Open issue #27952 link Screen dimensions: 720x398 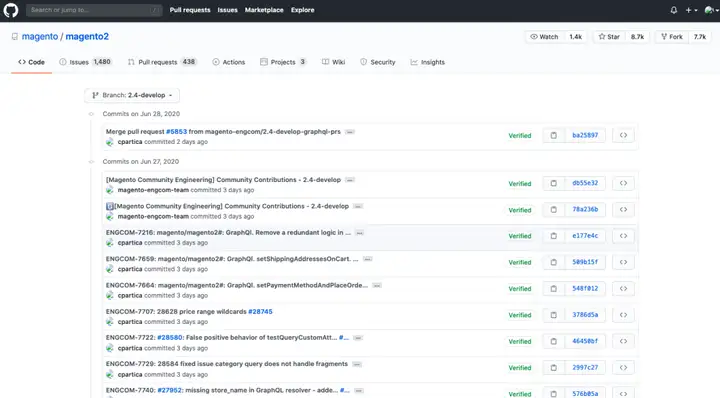pyautogui.click(x=169, y=391)
